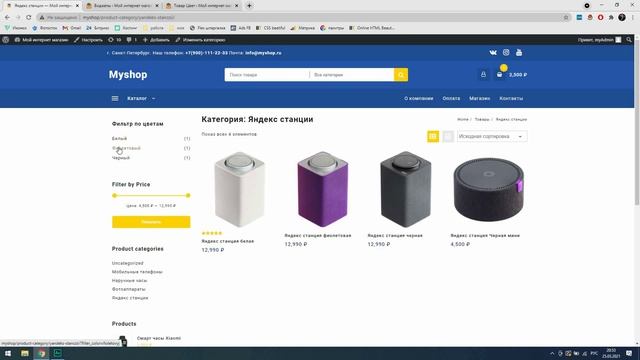The image size is (640, 360).
Task: Click the WordPress logo in admin bar
Action: pyautogui.click(x=6, y=40)
